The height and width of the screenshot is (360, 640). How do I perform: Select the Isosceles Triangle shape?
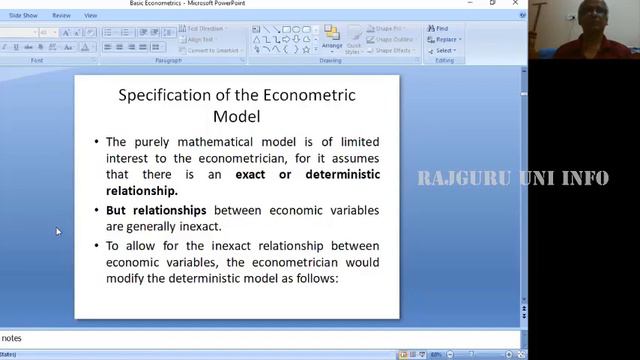click(256, 40)
